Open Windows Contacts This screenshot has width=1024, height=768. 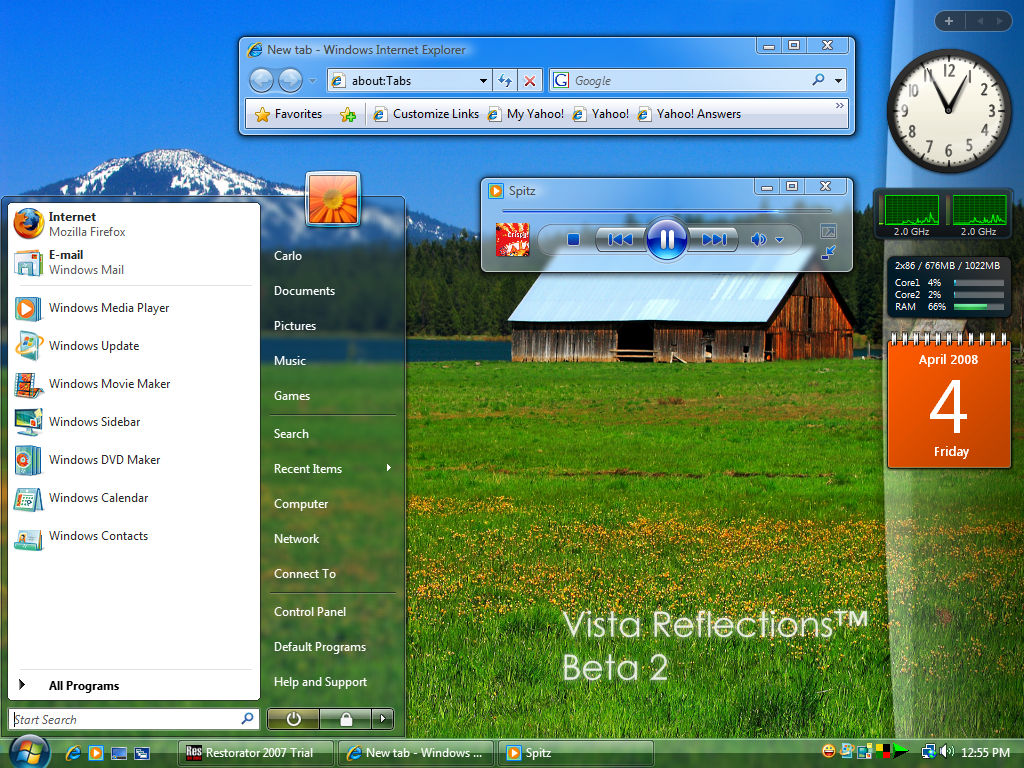(x=134, y=536)
